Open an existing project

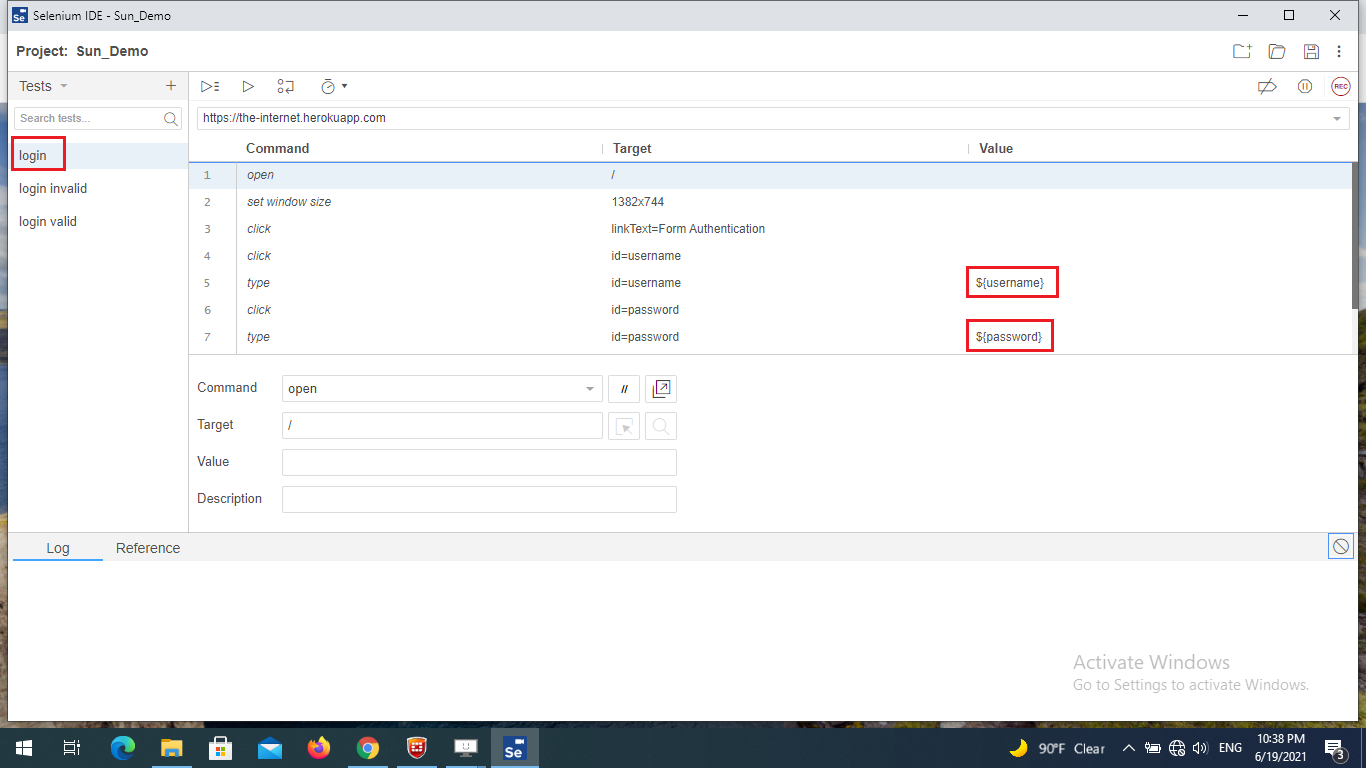click(1277, 52)
